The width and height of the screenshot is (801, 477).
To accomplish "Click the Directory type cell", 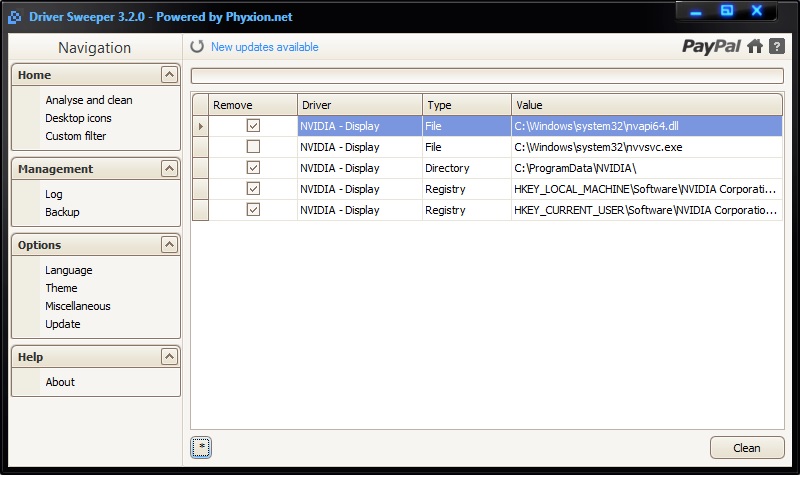I will [x=466, y=168].
